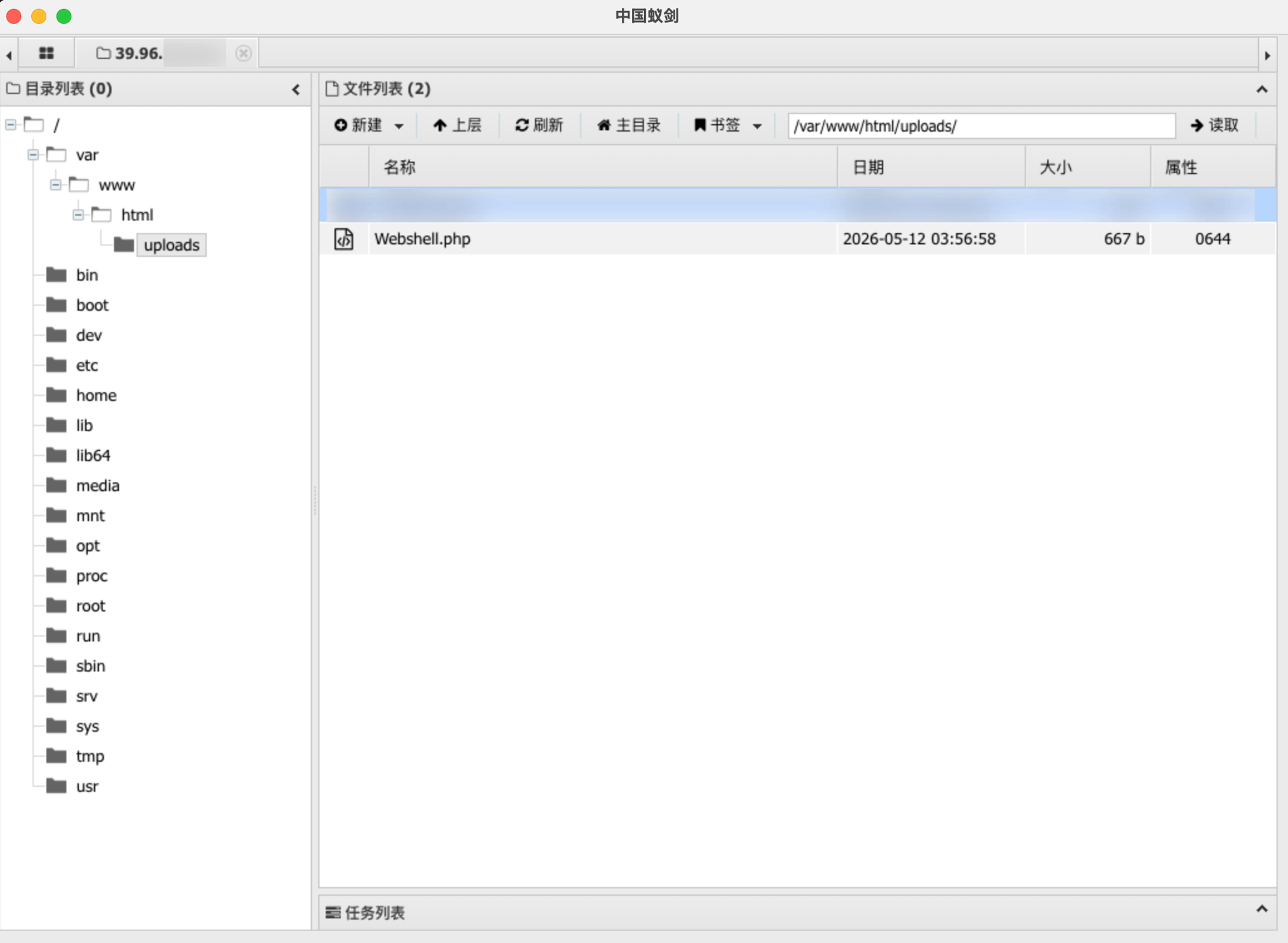
Task: Select the html folder label
Action: (137, 215)
